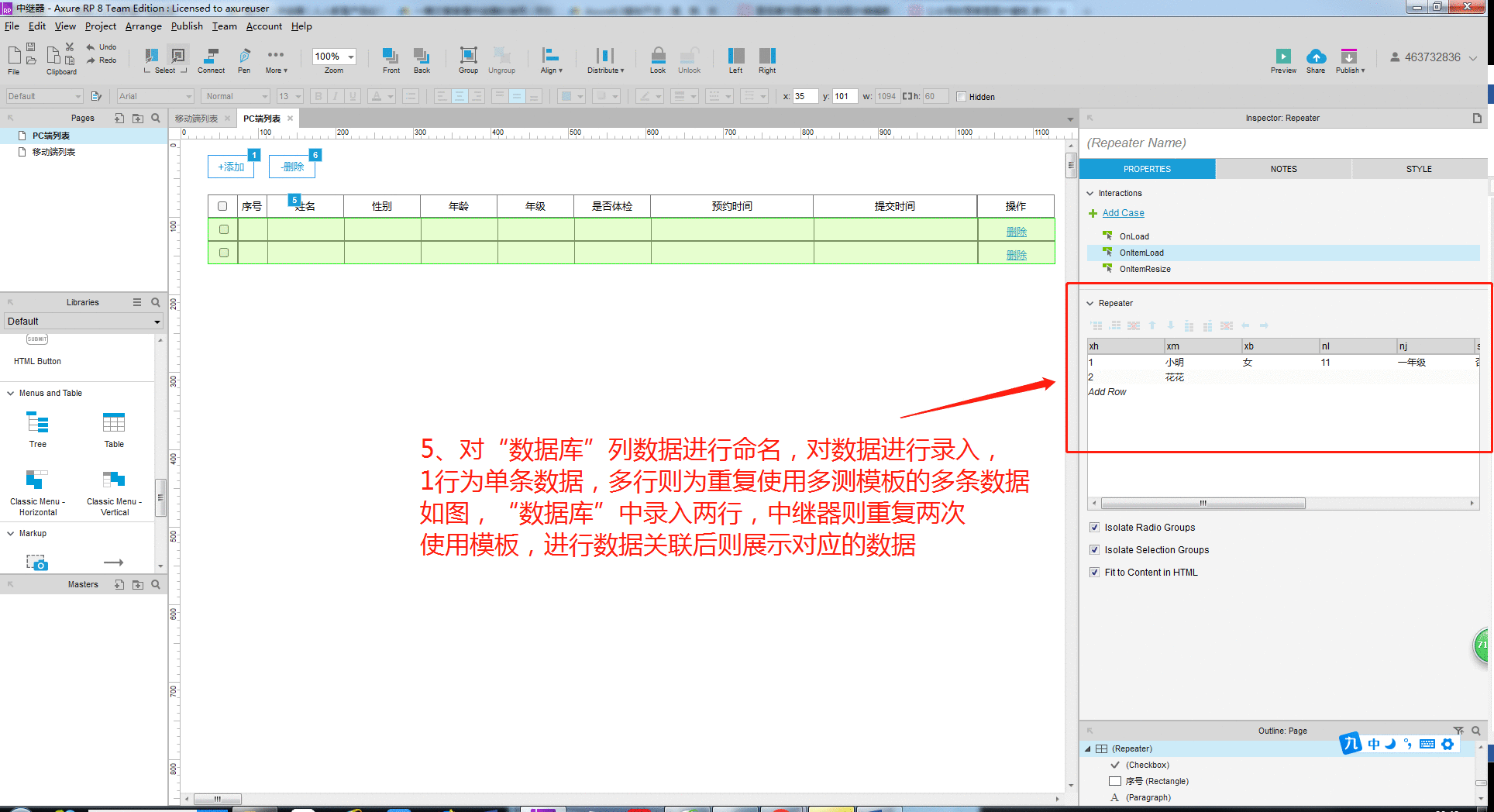Click the Classic Menu - Horizontal widget
Viewport: 1494px width, 812px height.
(37, 492)
